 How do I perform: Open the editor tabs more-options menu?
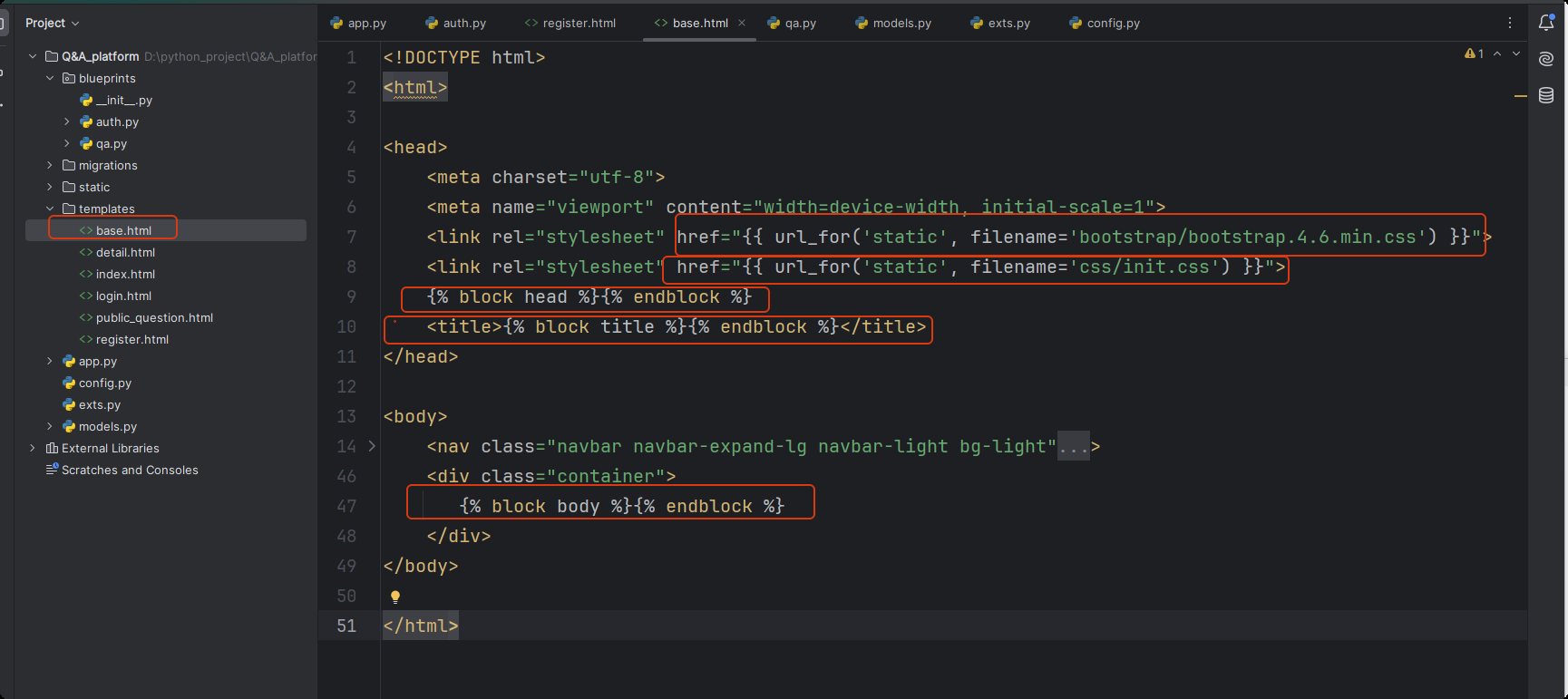point(1510,23)
